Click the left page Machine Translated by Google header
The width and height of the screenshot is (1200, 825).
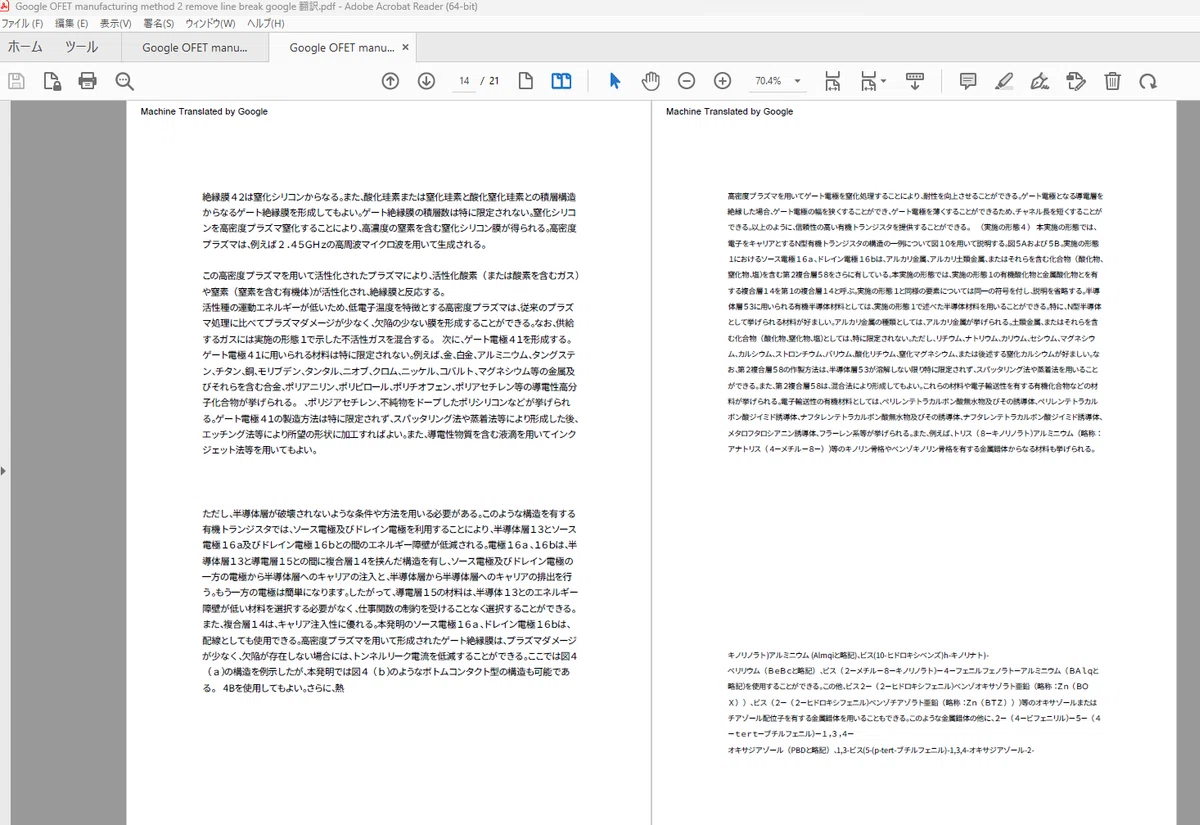pos(204,112)
